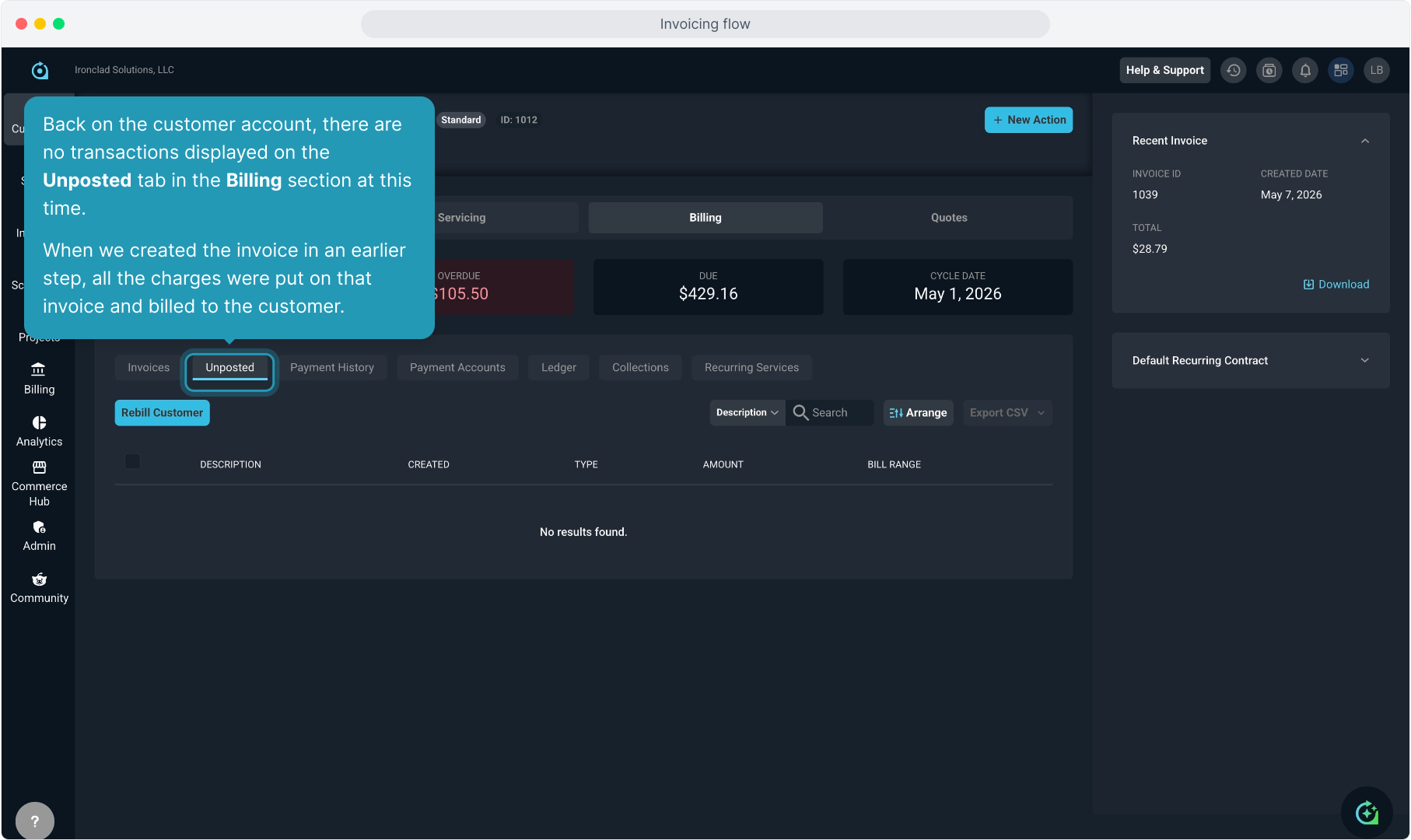Sort by the Created column header

[x=429, y=464]
